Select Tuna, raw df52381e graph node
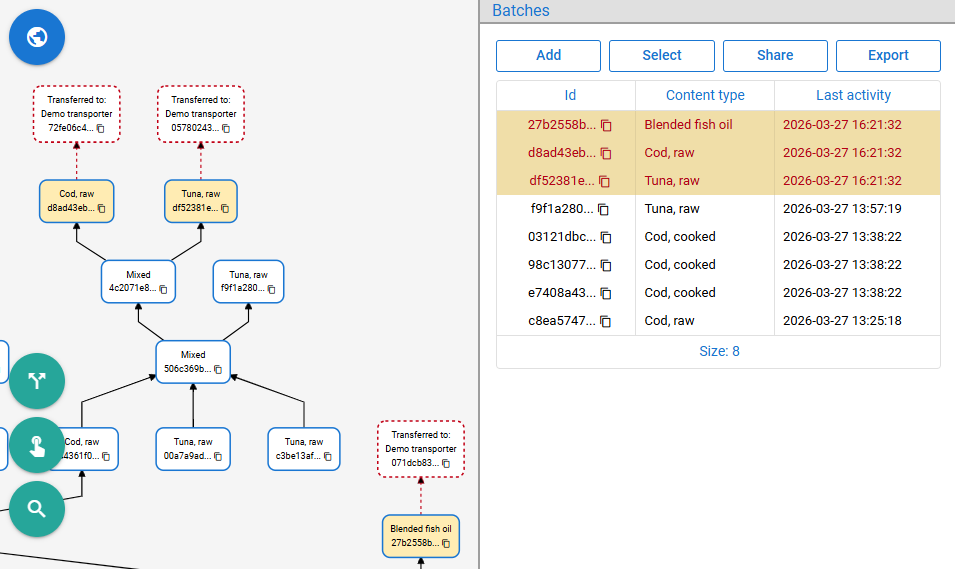Viewport: 955px width, 569px height. (201, 201)
